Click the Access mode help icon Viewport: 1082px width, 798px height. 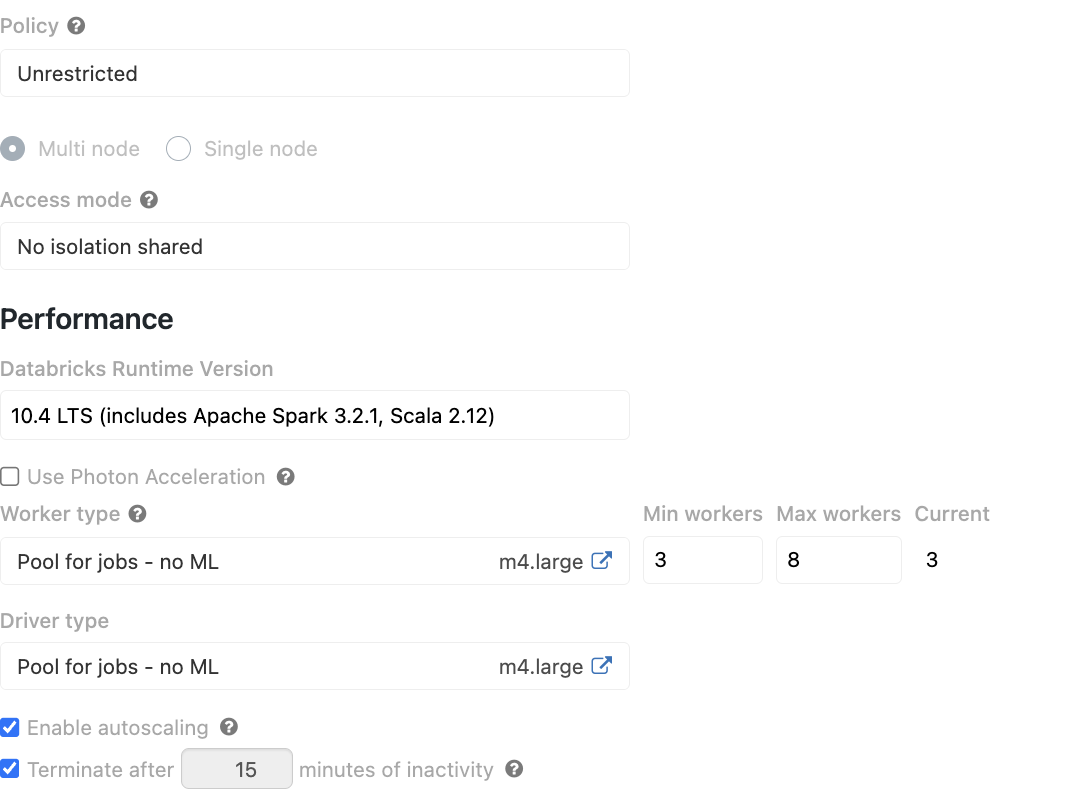tap(148, 200)
